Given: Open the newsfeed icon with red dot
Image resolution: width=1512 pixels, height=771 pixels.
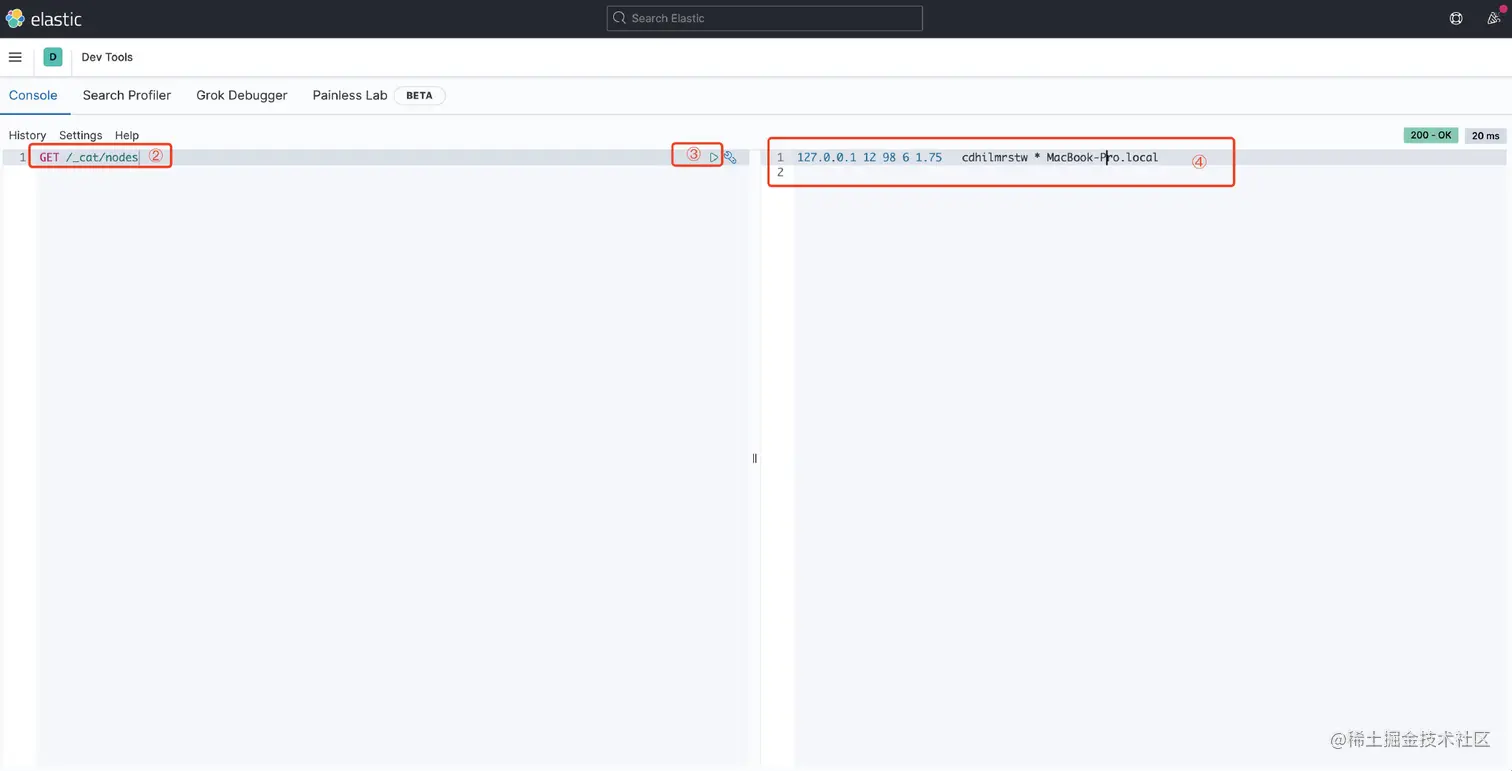Looking at the screenshot, I should coord(1494,18).
